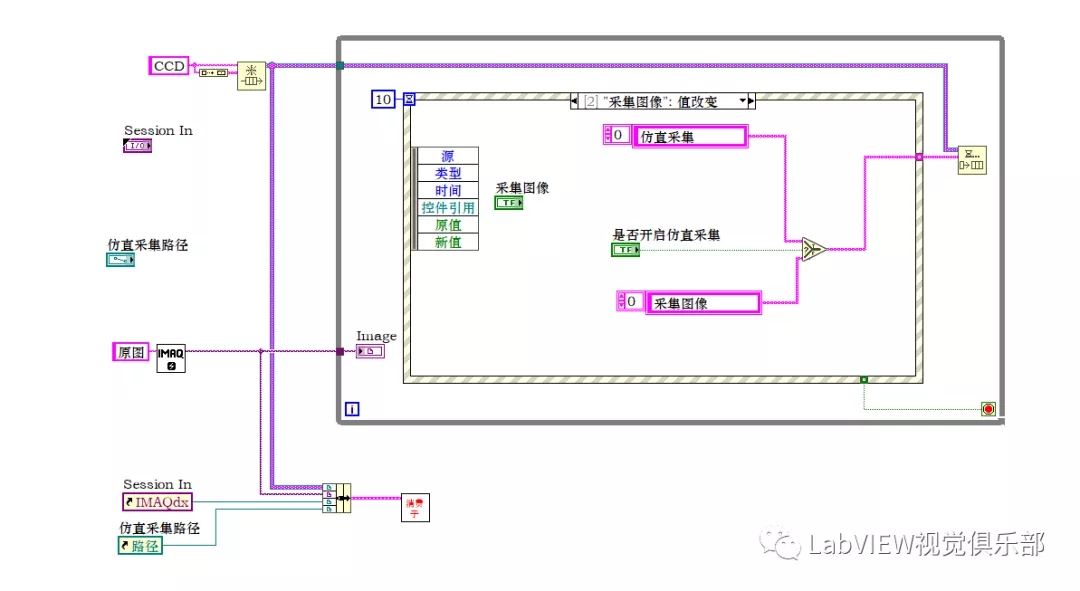The width and height of the screenshot is (1080, 591).
Task: Click the while loop stop condition terminal
Action: coord(988,409)
